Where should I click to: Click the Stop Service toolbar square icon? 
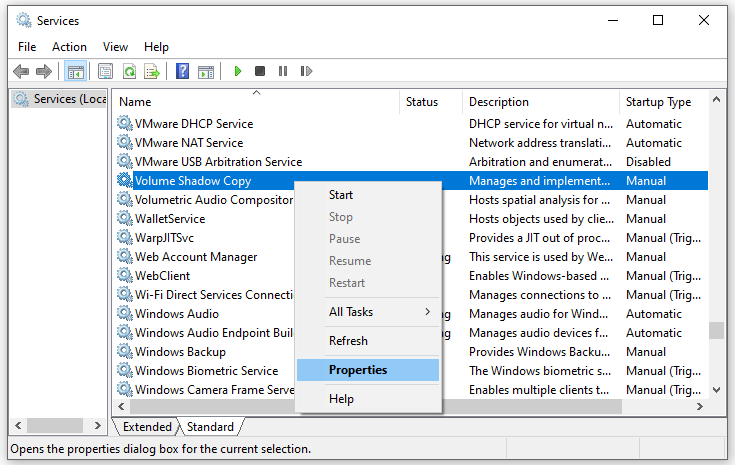coord(260,71)
